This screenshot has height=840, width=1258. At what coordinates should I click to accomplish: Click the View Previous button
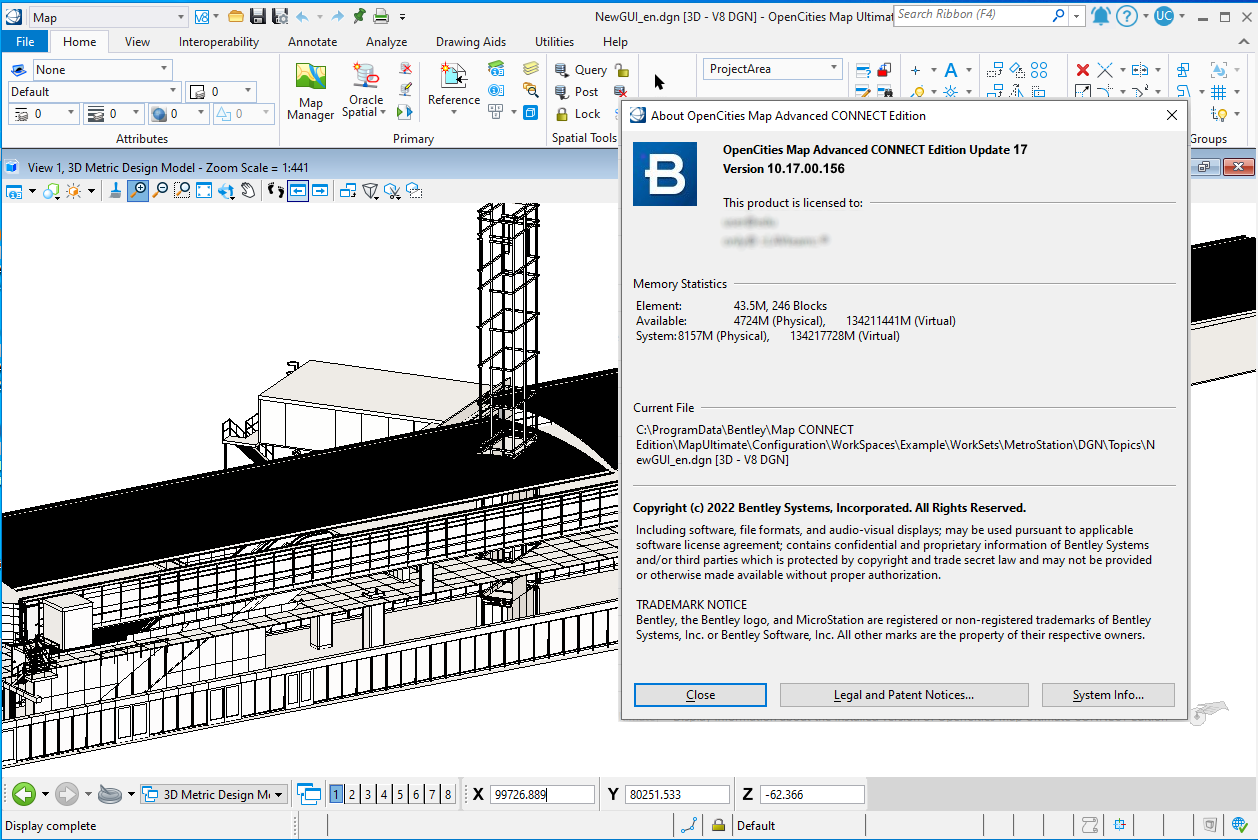point(298,190)
